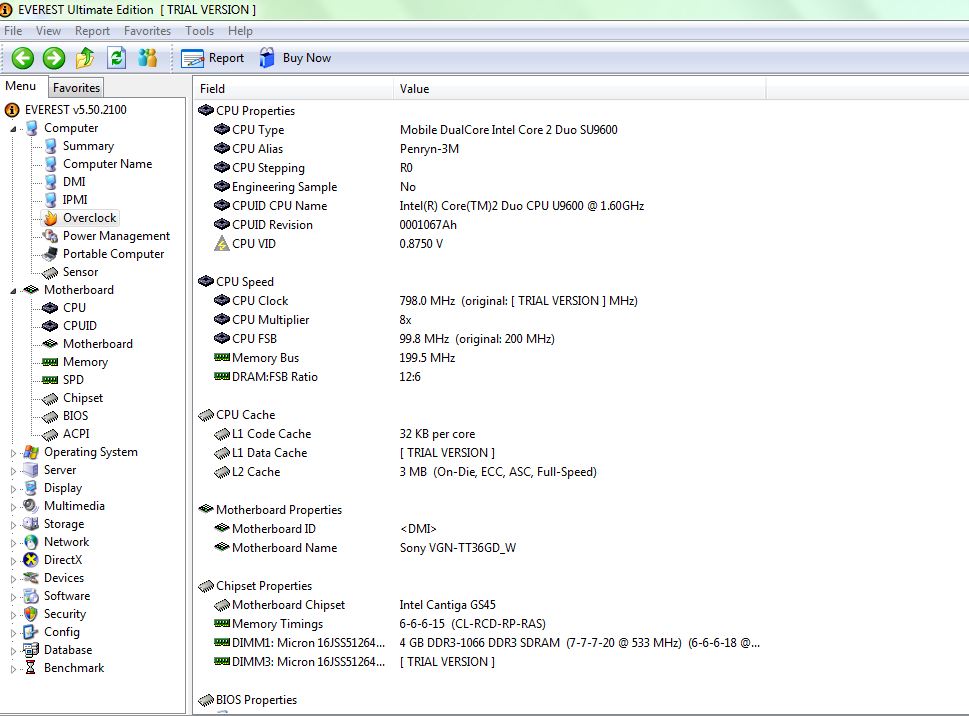Image resolution: width=969 pixels, height=716 pixels.
Task: Click the users toolbar icon
Action: pos(147,58)
